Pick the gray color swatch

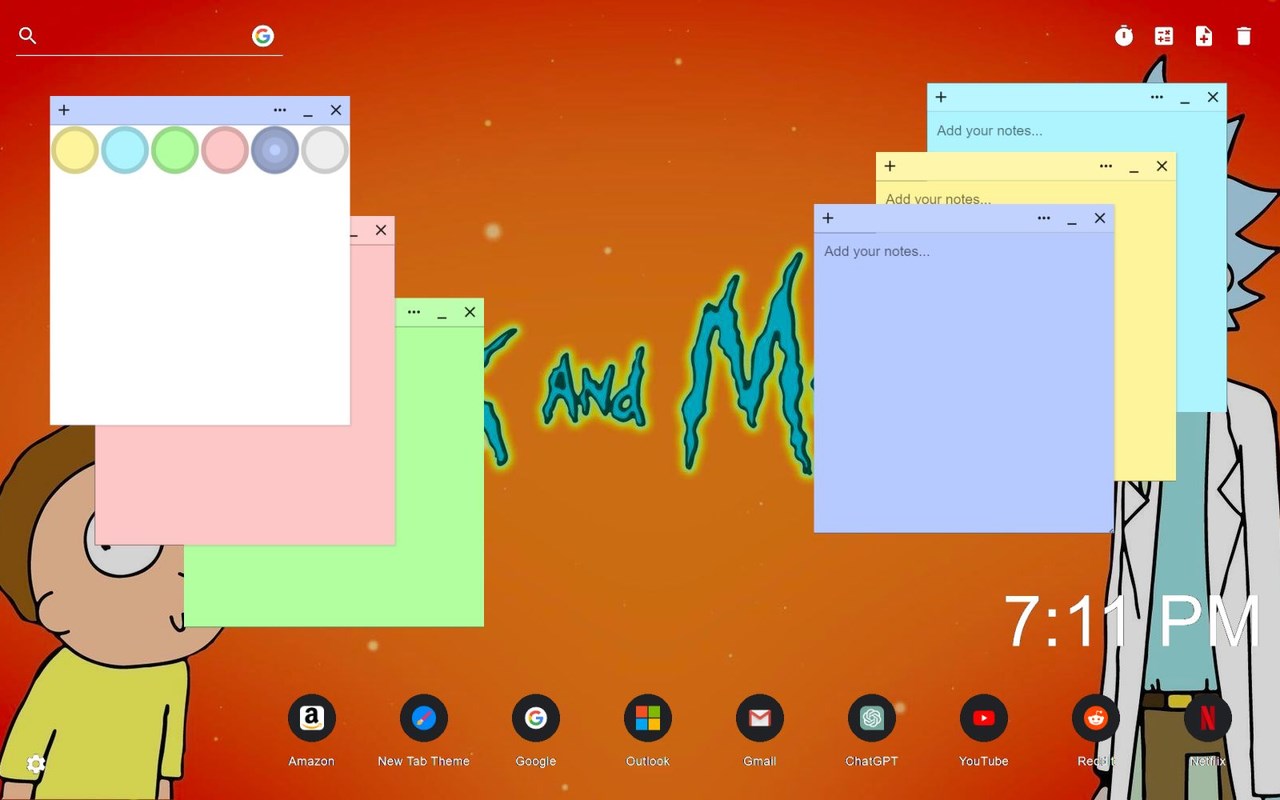tap(325, 150)
